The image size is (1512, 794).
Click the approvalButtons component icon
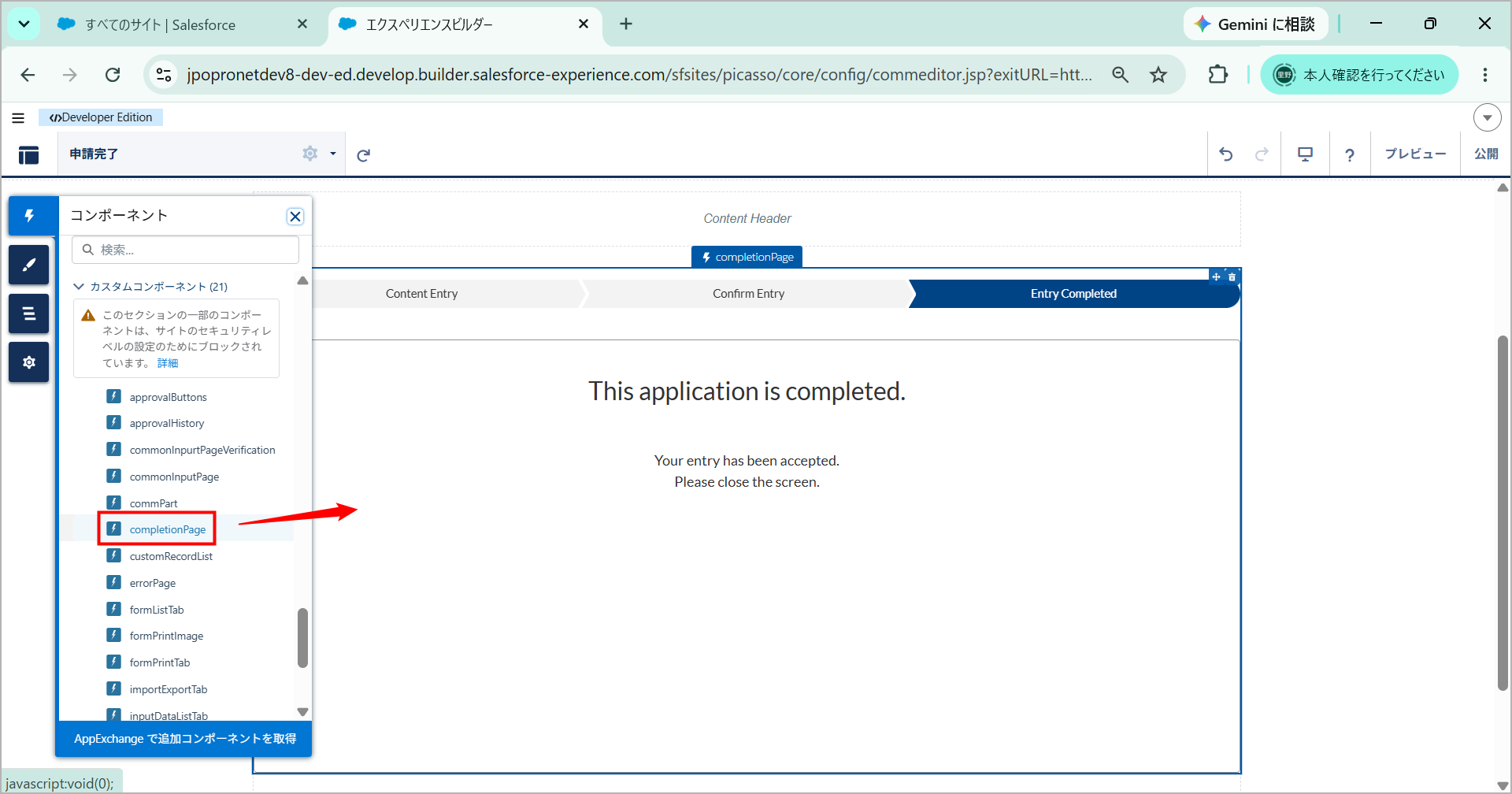point(114,396)
